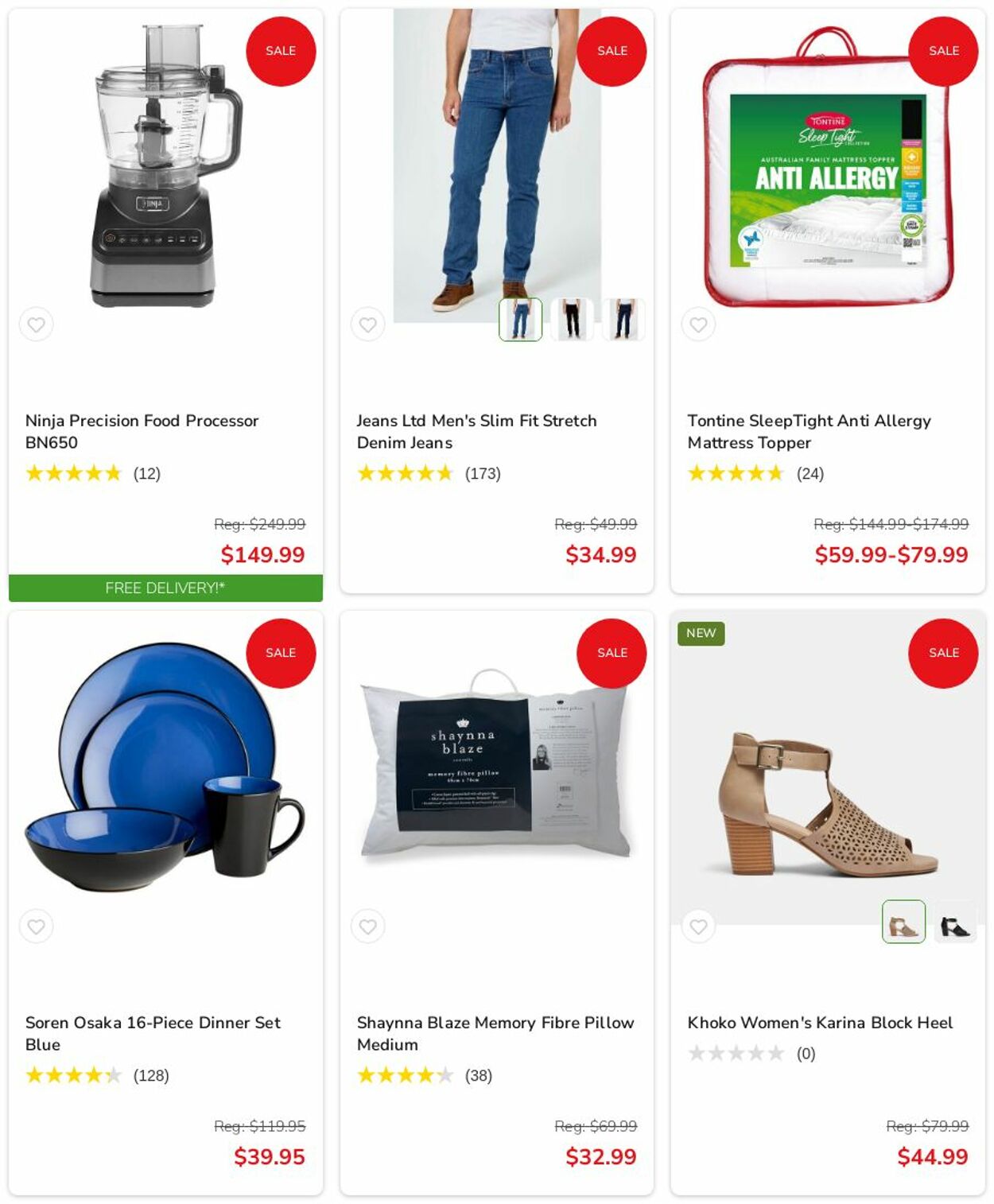View Soren Osaka 16-Piece Dinner Set Blue

tap(153, 1033)
